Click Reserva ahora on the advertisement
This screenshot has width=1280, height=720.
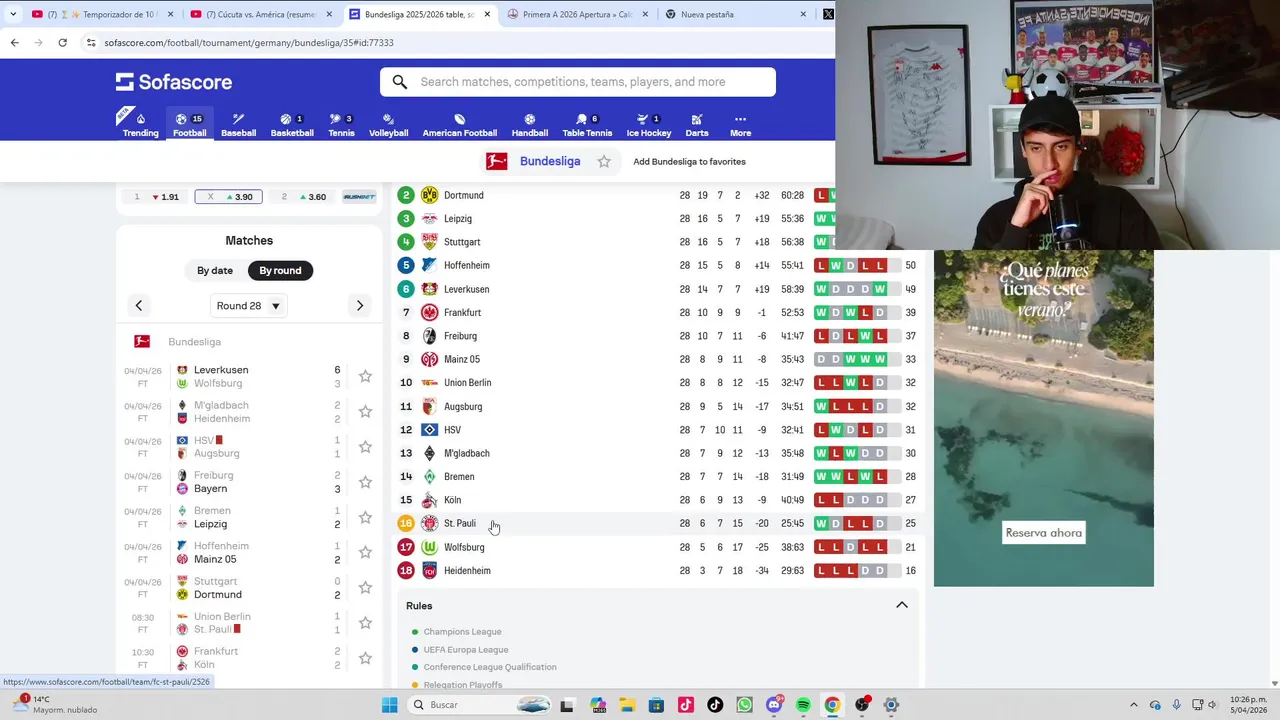1043,533
